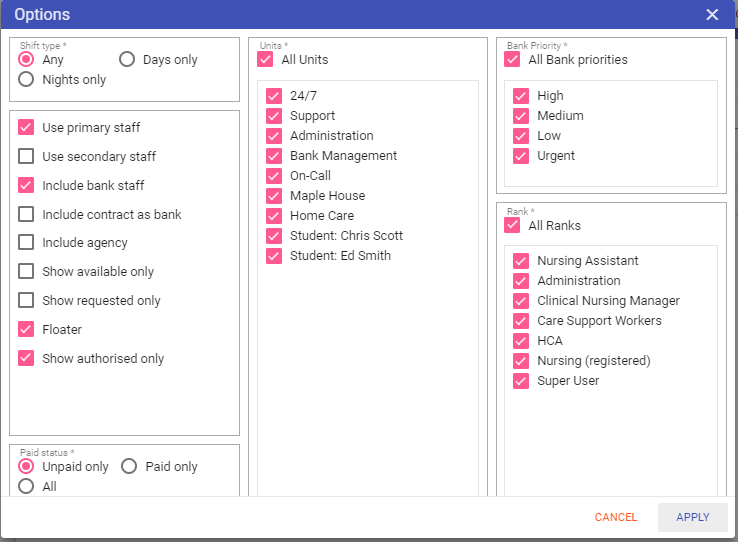Deselect the Maple House unit

pyautogui.click(x=274, y=196)
